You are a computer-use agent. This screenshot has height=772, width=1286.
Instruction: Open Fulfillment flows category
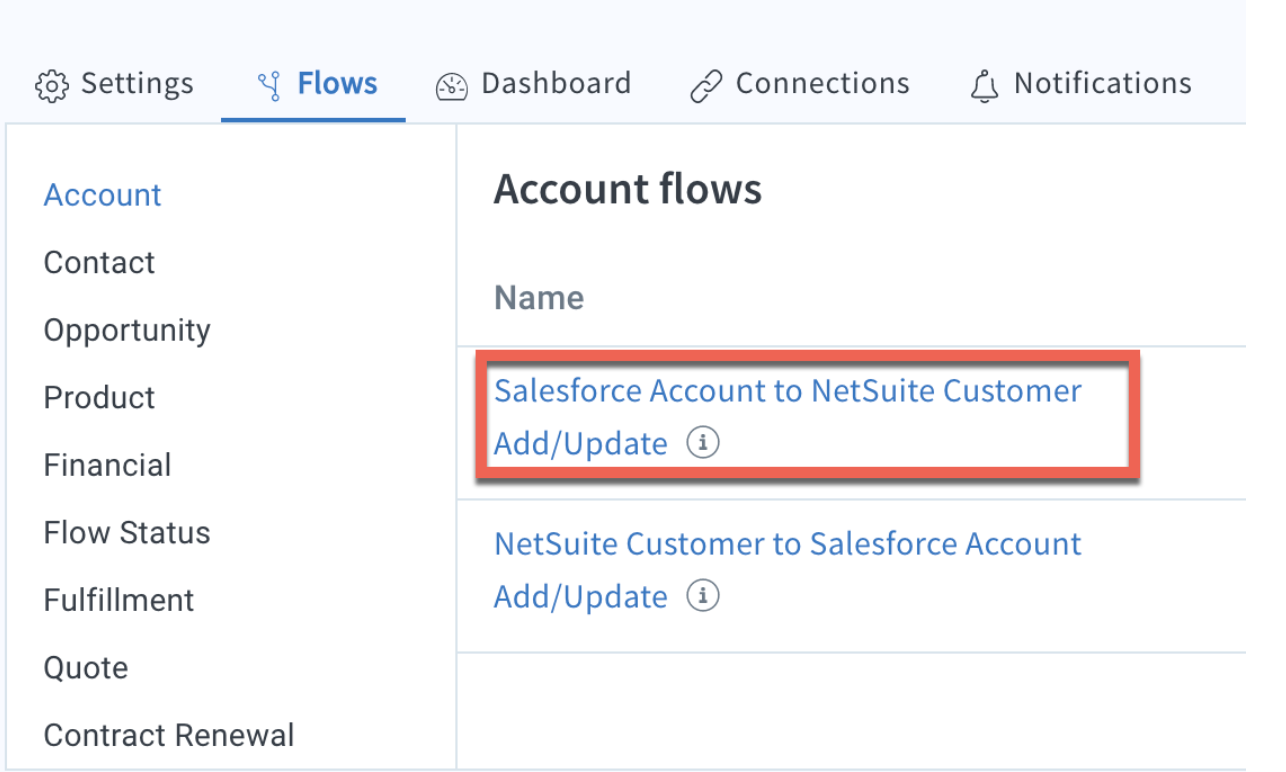(119, 600)
